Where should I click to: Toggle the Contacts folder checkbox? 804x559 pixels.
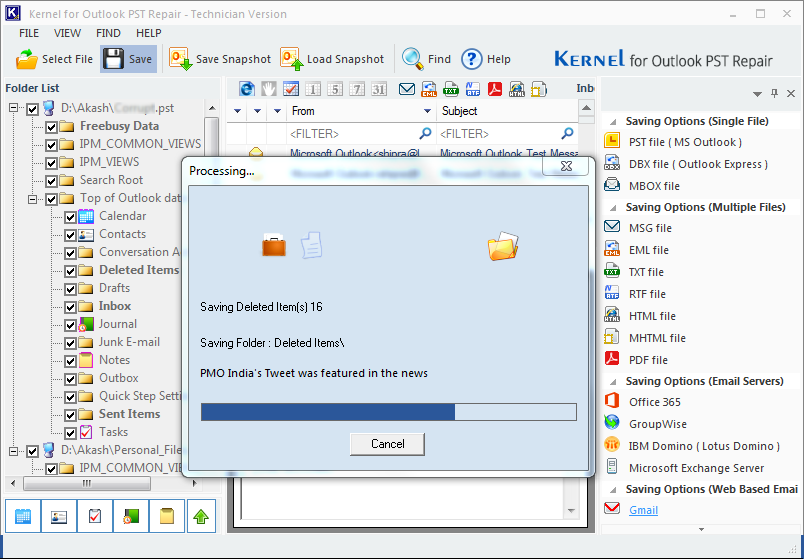(70, 235)
